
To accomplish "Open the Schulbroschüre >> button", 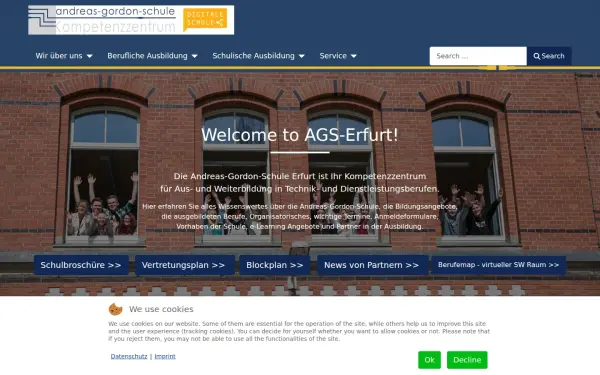I will tap(81, 265).
